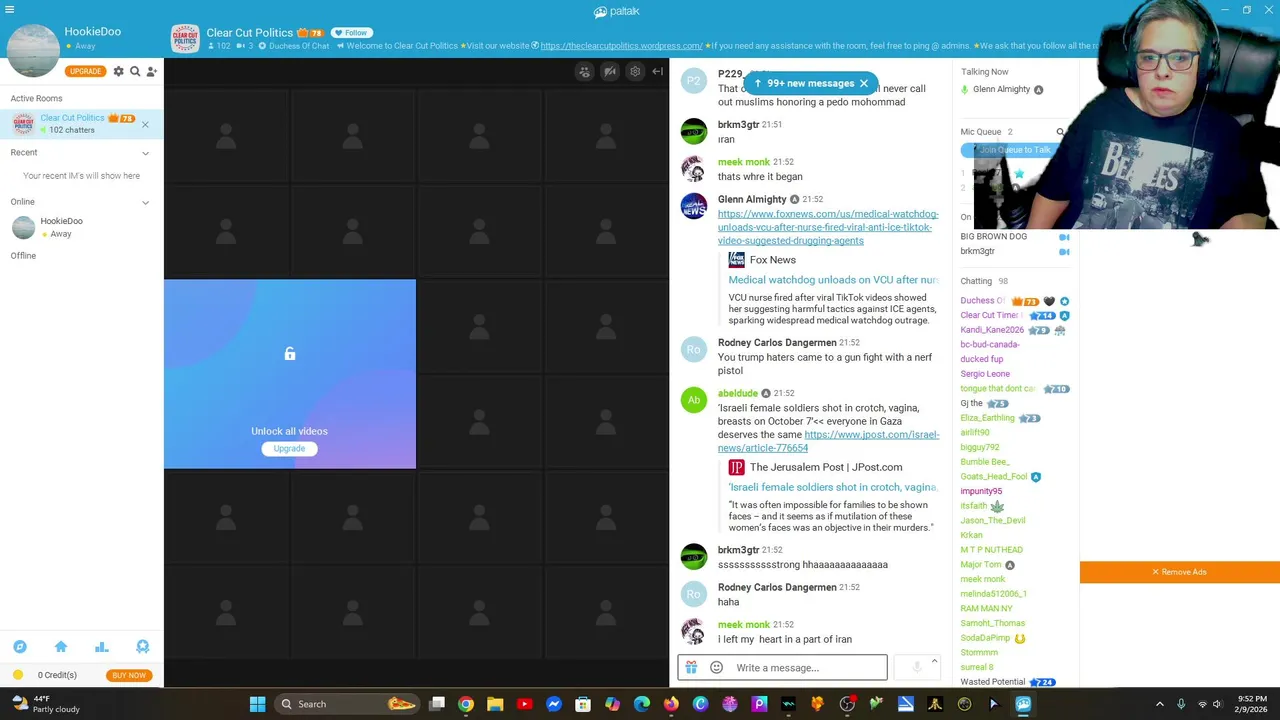This screenshot has width=1280, height=720.
Task: Open video settings gear in video toolbar
Action: (x=635, y=72)
